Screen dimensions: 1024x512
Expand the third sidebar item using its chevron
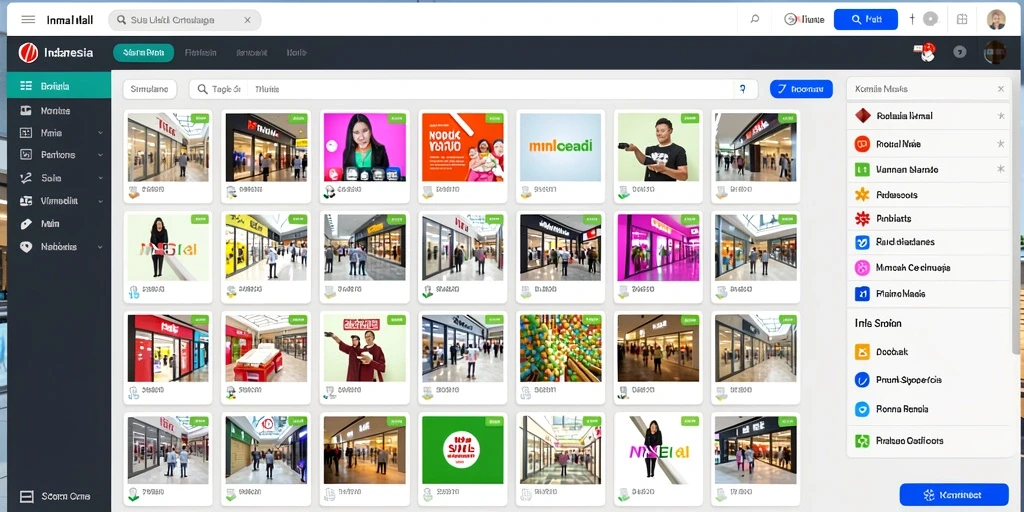(100, 133)
